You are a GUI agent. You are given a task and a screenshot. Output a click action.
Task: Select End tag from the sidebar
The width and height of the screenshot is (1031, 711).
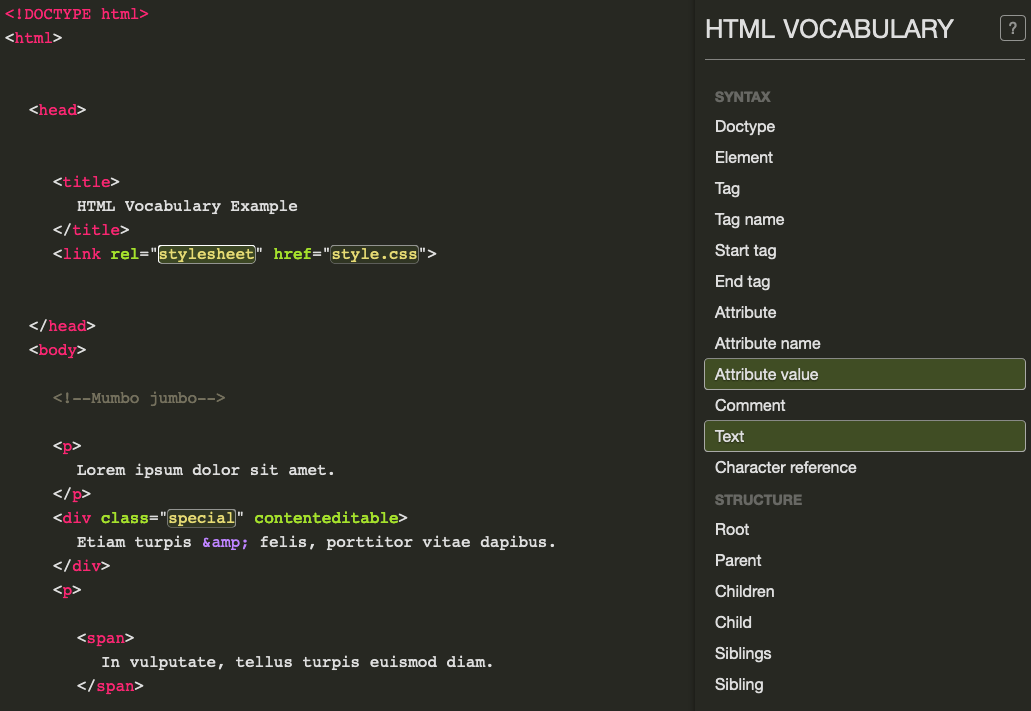(742, 282)
